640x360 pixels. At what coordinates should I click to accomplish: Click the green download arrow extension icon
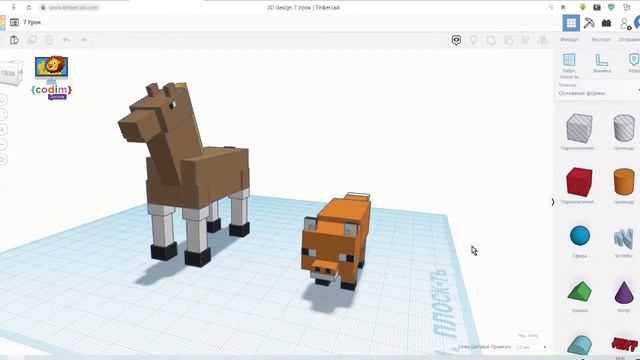pos(583,7)
